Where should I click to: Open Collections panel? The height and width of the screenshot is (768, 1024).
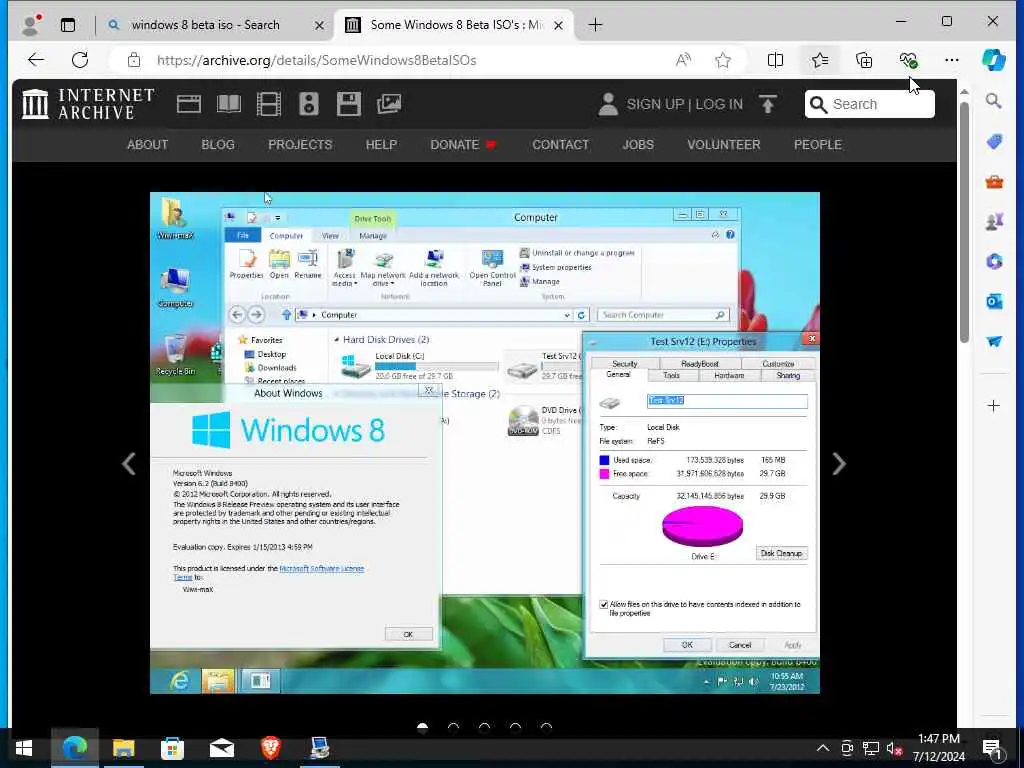click(x=864, y=60)
